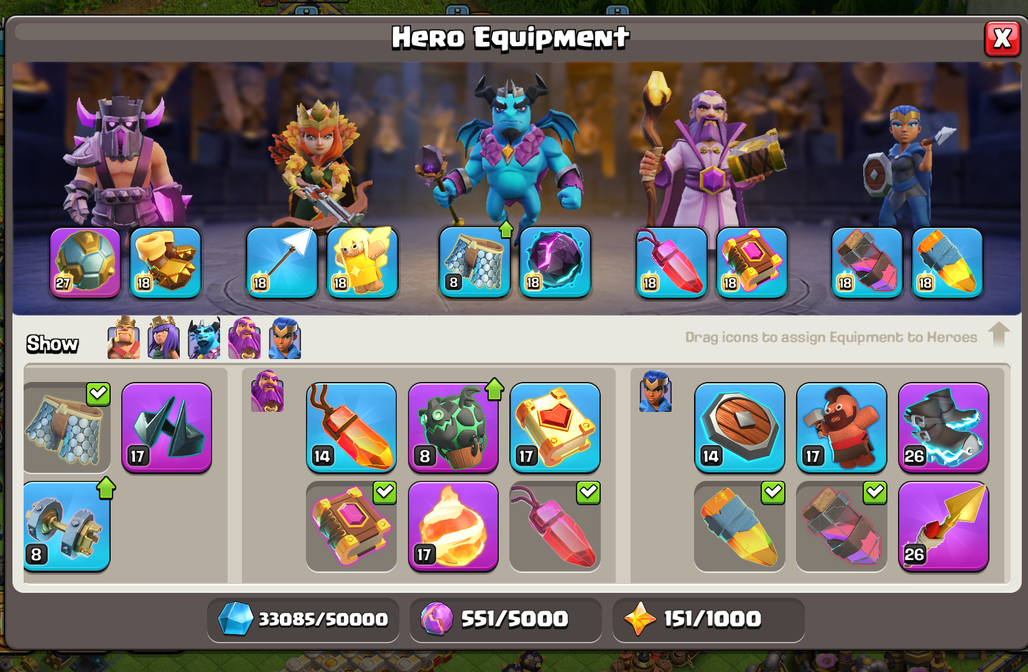Select the Dark Orb equipment slot
The width and height of the screenshot is (1028, 672).
[555, 262]
